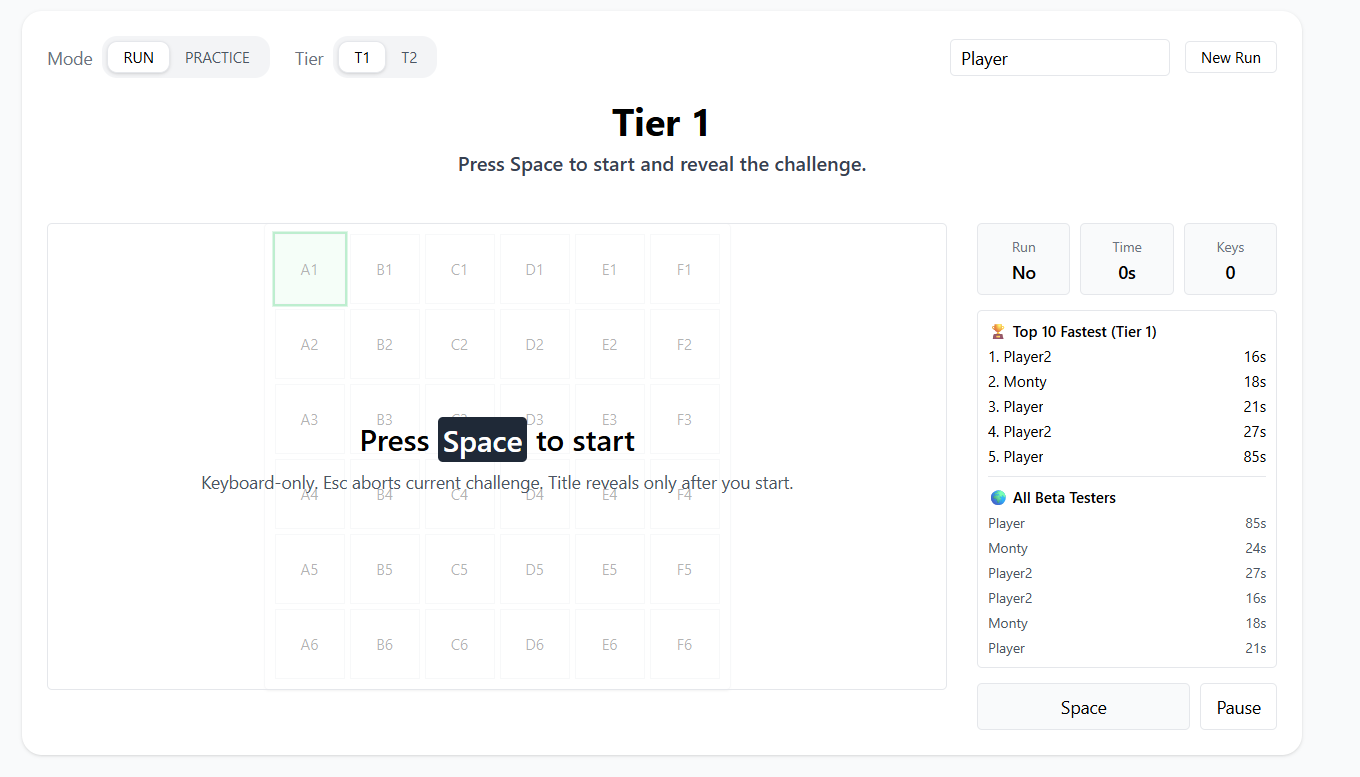
Task: Select grid cell F1
Action: (684, 269)
